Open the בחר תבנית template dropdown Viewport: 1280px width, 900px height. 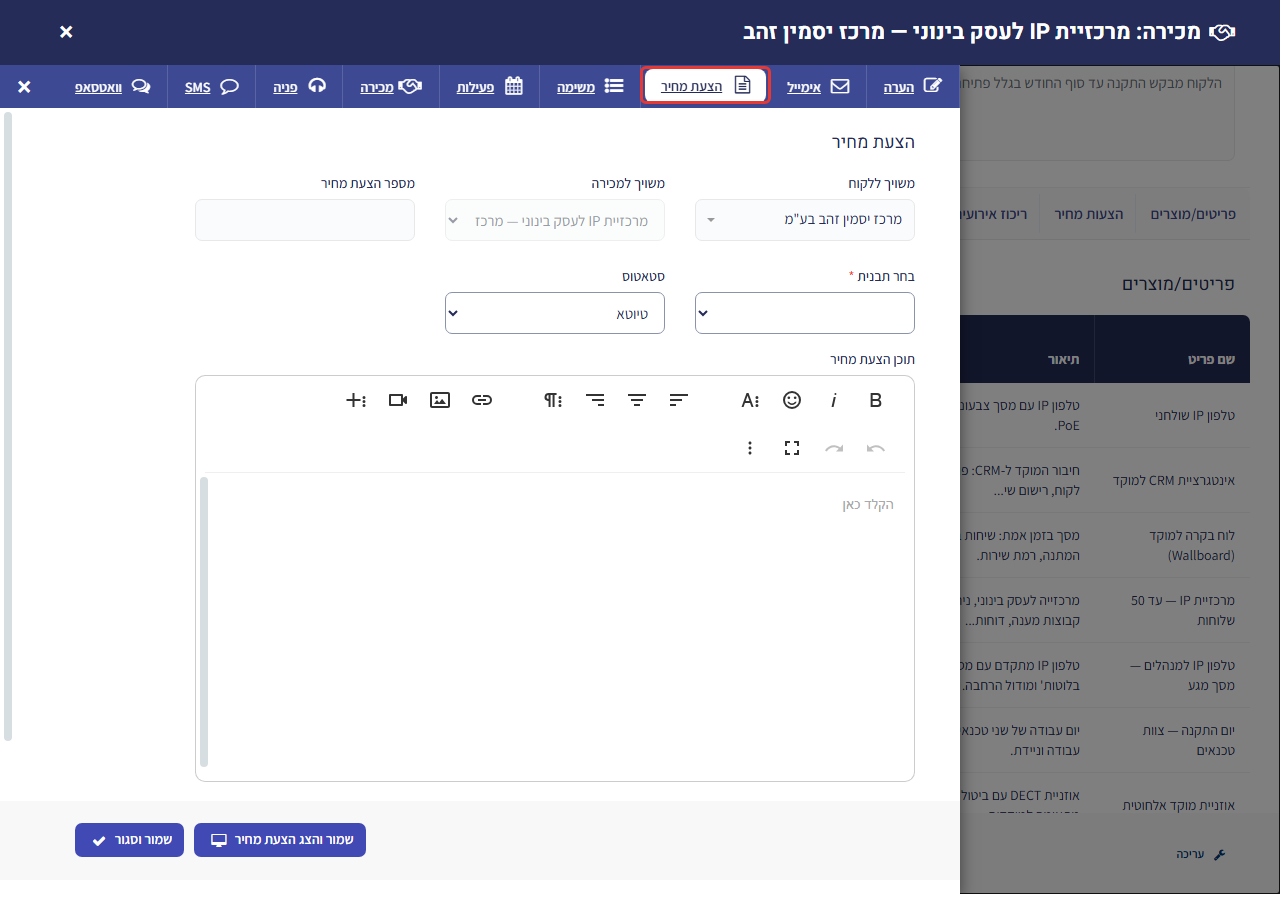pyautogui.click(x=805, y=313)
